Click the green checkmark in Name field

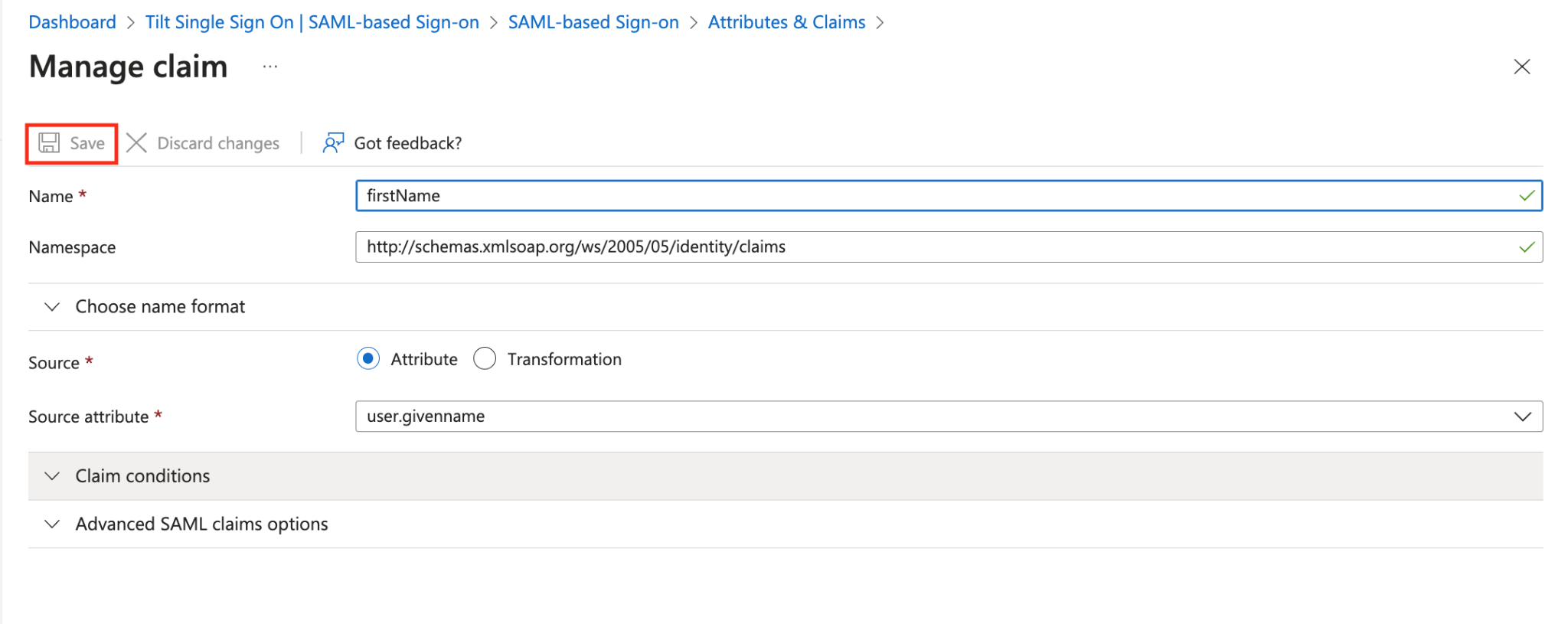point(1527,196)
